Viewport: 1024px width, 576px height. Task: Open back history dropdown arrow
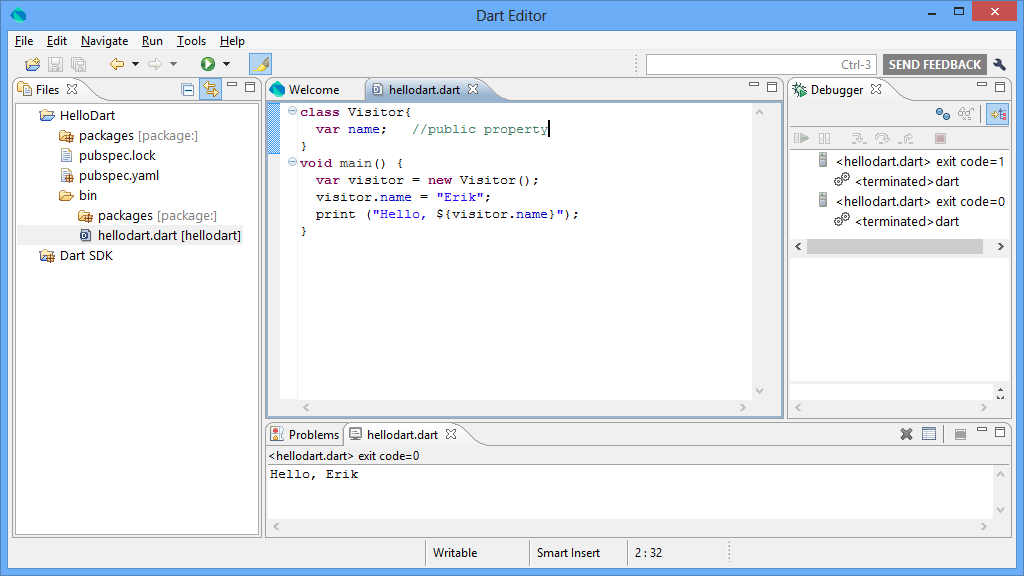click(x=135, y=64)
